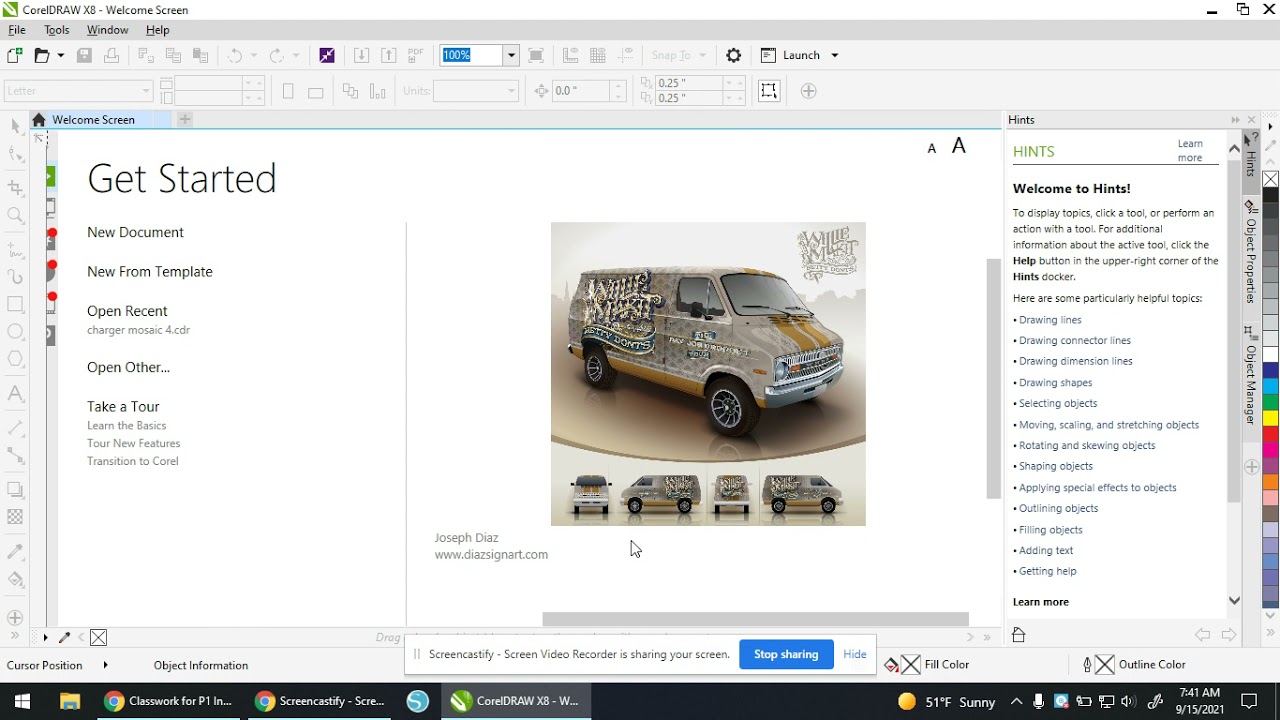Switch to Object Properties docker tab
This screenshot has height=720, width=1280.
(1251, 252)
